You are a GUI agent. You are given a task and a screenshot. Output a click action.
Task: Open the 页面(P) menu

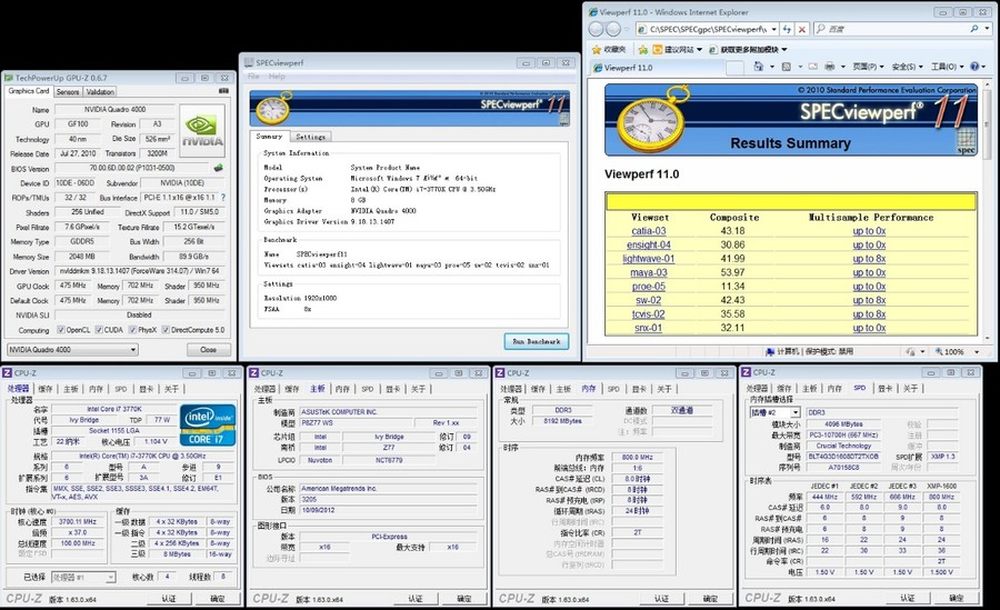[868, 66]
